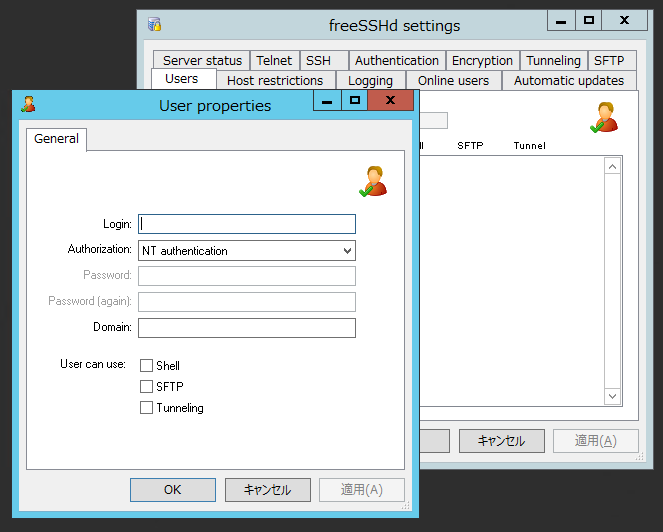Select the Users tab
The height and width of the screenshot is (532, 663).
click(183, 79)
